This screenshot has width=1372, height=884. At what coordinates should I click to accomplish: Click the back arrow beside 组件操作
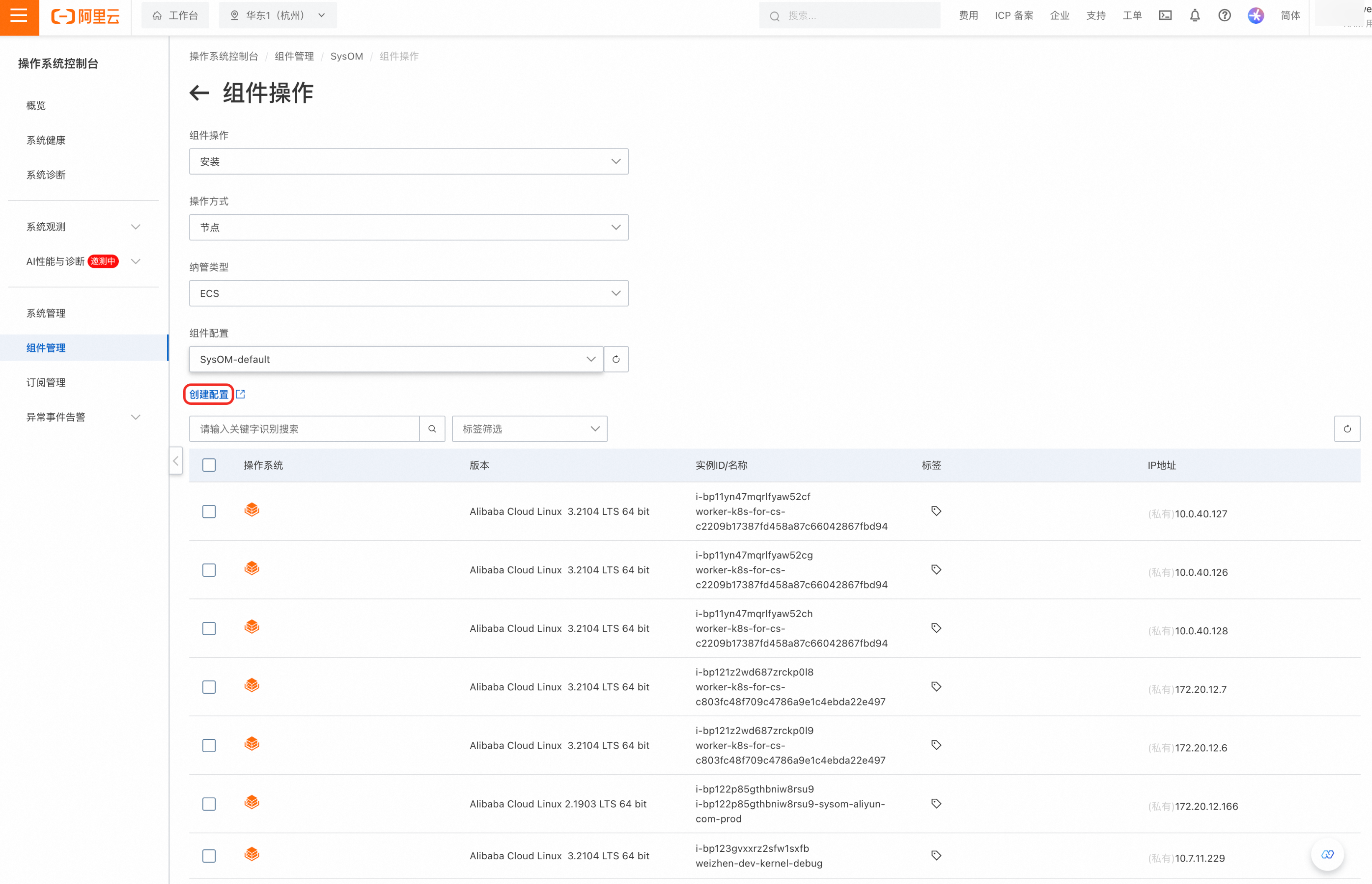(199, 93)
